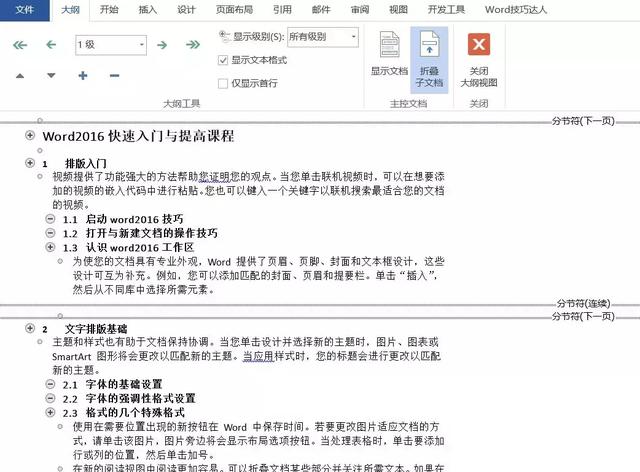640x472 pixels.
Task: Click the Promote single left arrow
Action: (51, 44)
